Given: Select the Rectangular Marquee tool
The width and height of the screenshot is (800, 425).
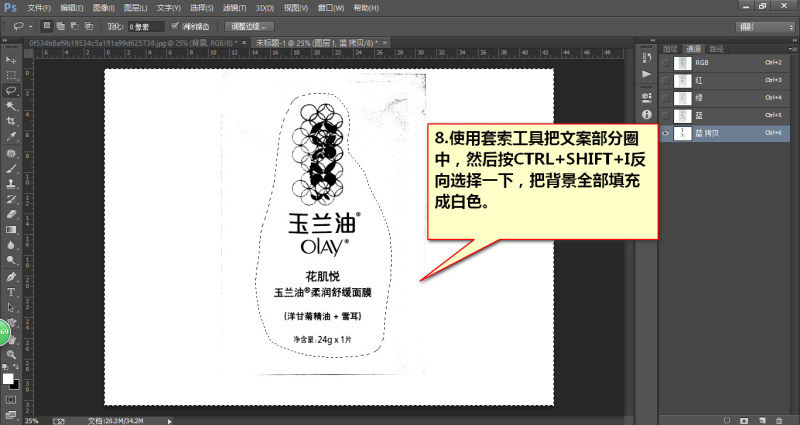Looking at the screenshot, I should (x=11, y=76).
